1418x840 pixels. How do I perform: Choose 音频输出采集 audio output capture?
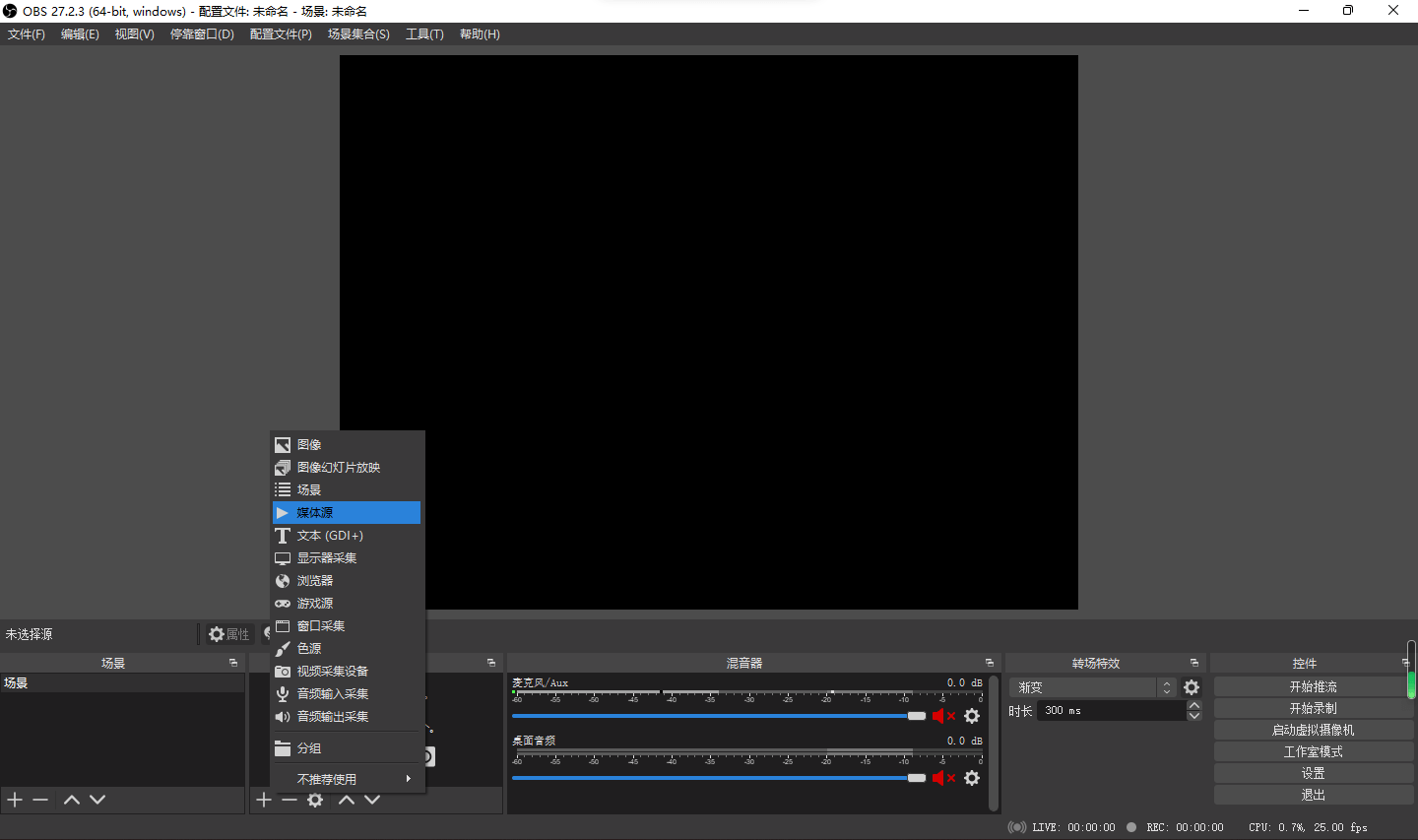[347, 716]
